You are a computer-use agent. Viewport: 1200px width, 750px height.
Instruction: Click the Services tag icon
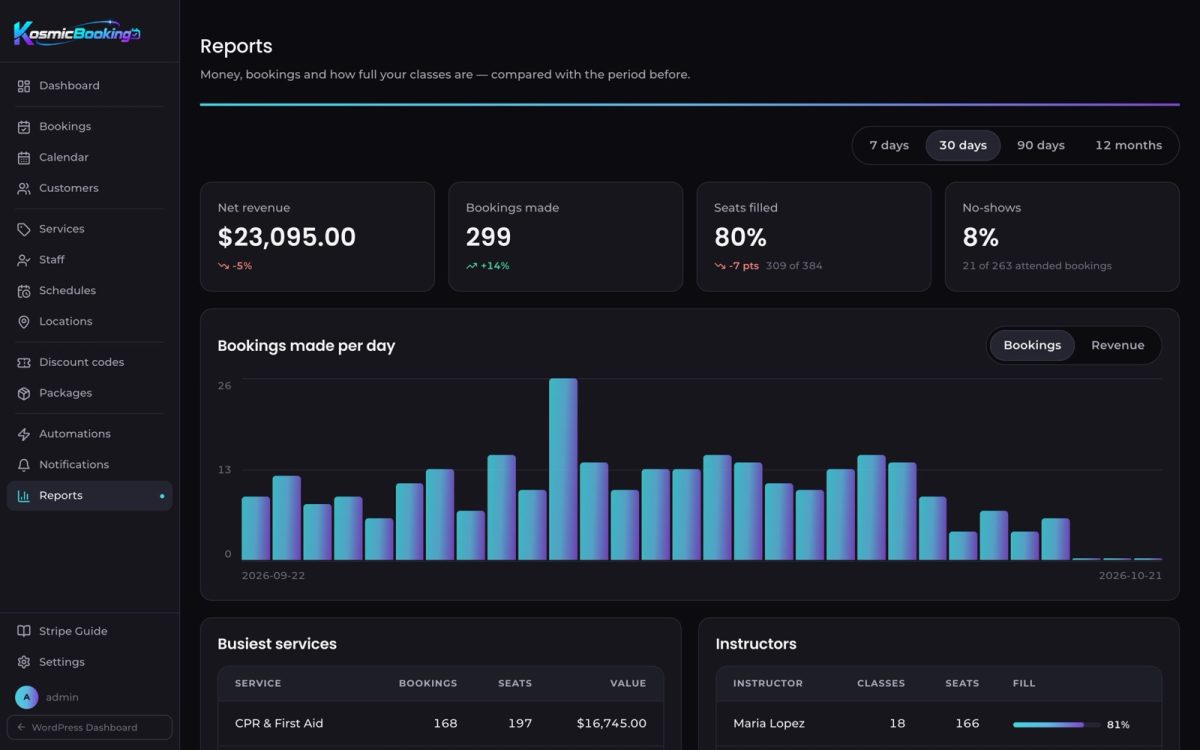[24, 229]
